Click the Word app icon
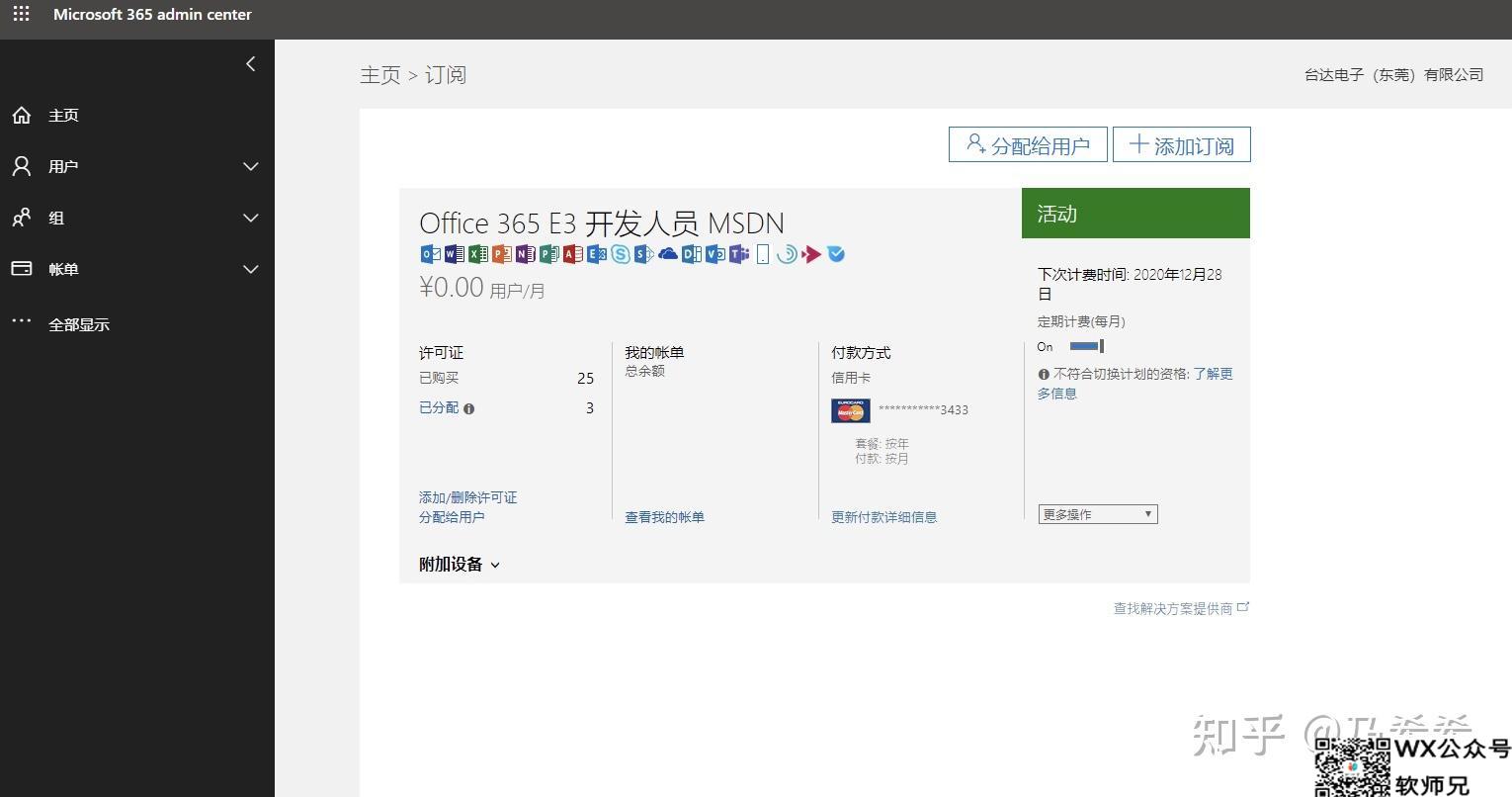Image resolution: width=1512 pixels, height=797 pixels. coord(455,254)
